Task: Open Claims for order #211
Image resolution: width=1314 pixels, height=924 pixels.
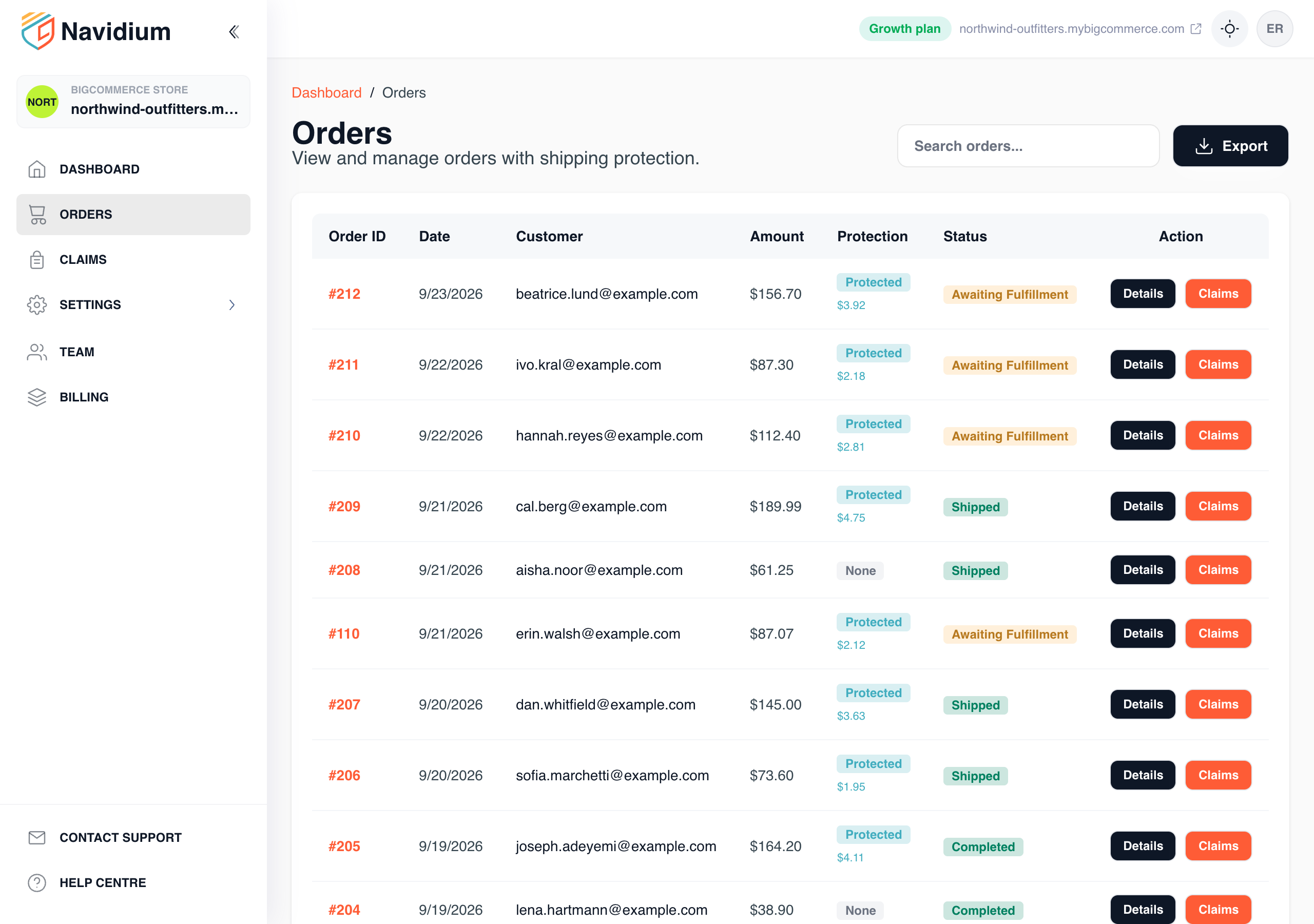Action: click(1219, 364)
